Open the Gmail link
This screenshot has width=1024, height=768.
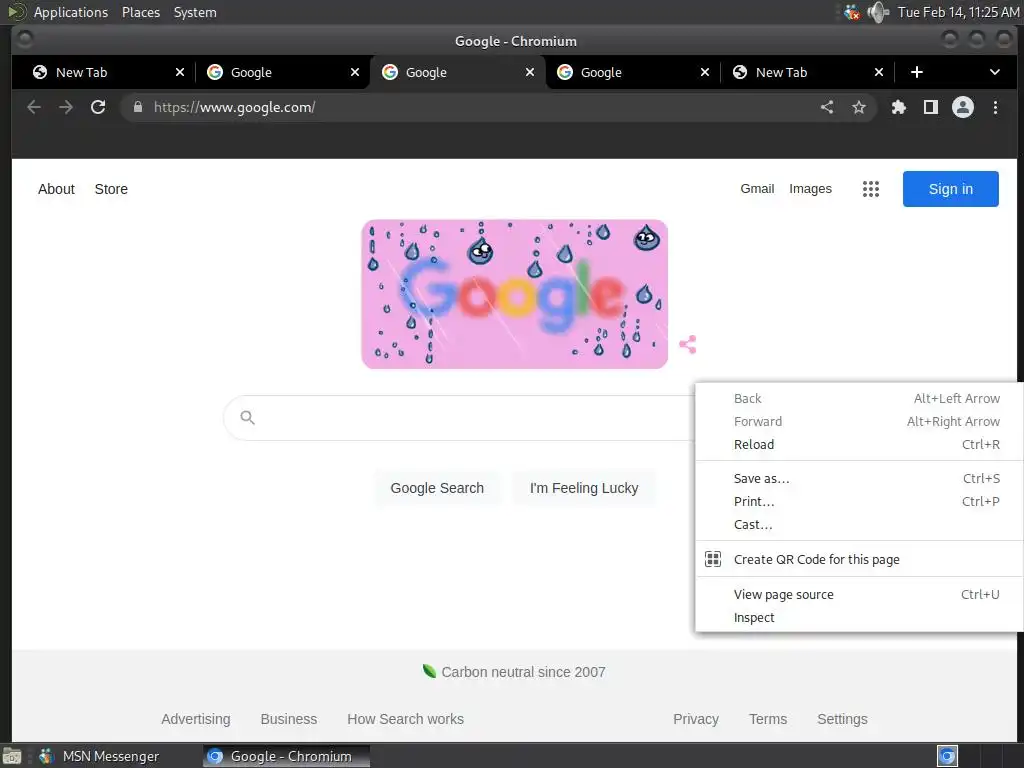757,189
